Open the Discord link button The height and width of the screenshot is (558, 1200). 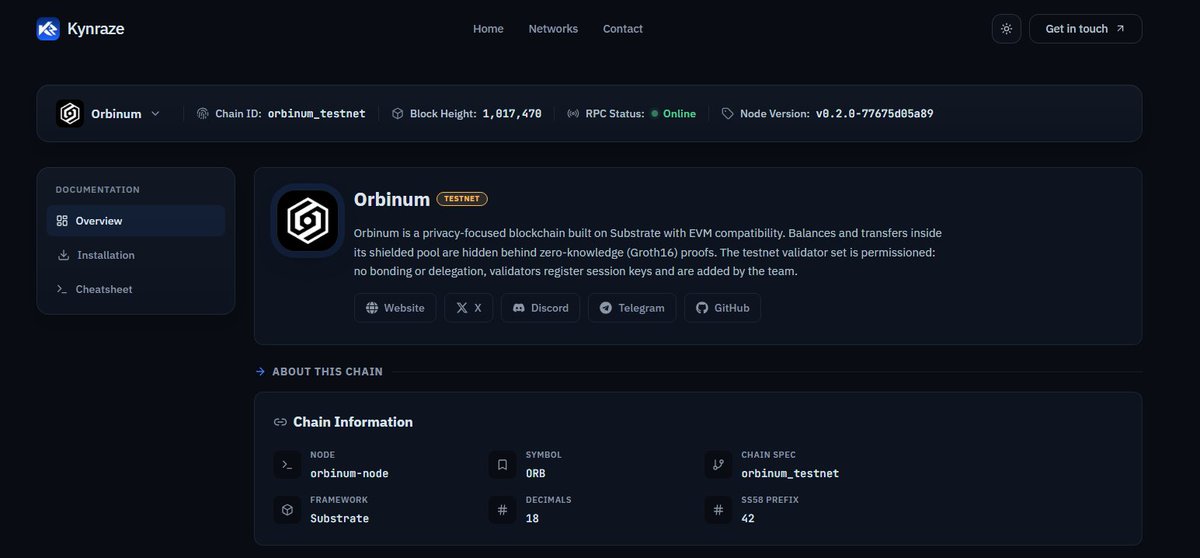point(541,308)
